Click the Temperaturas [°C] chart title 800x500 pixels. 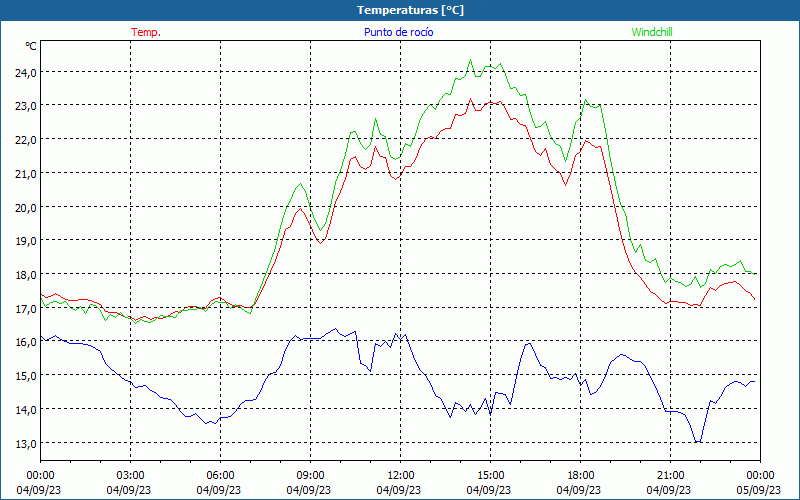click(x=410, y=10)
